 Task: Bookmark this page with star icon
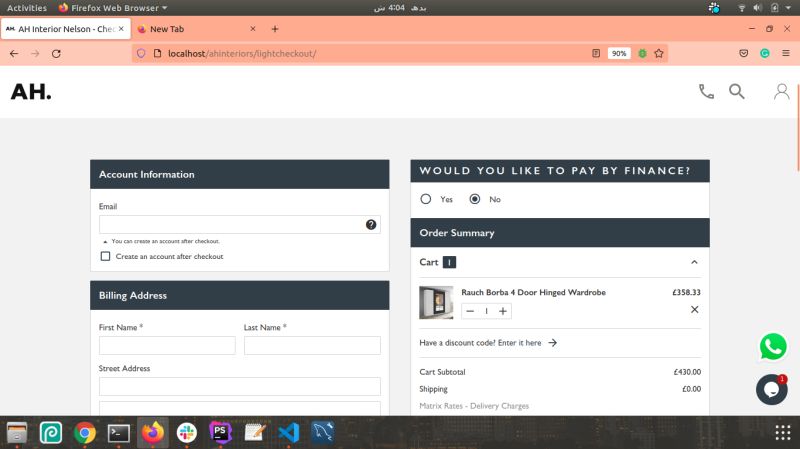coord(659,54)
